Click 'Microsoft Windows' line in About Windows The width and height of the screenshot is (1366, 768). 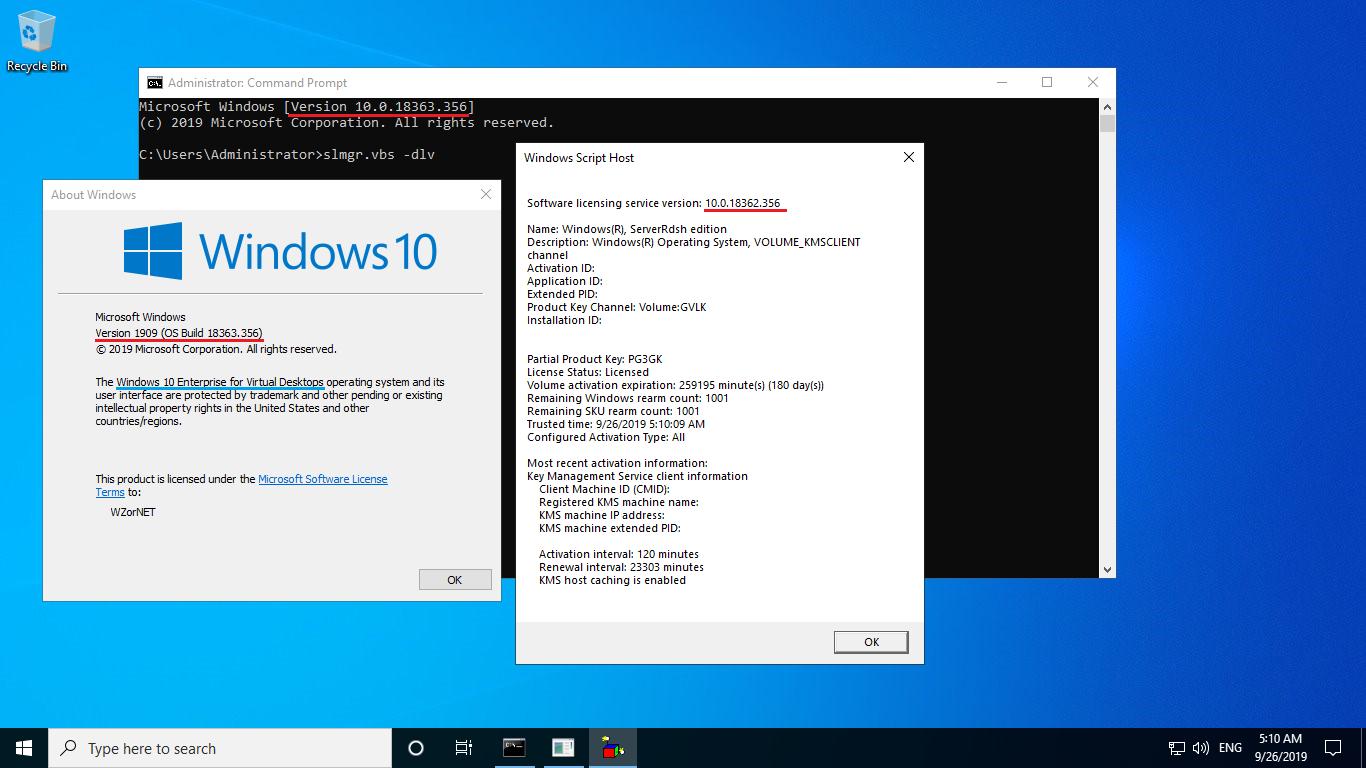pos(140,317)
